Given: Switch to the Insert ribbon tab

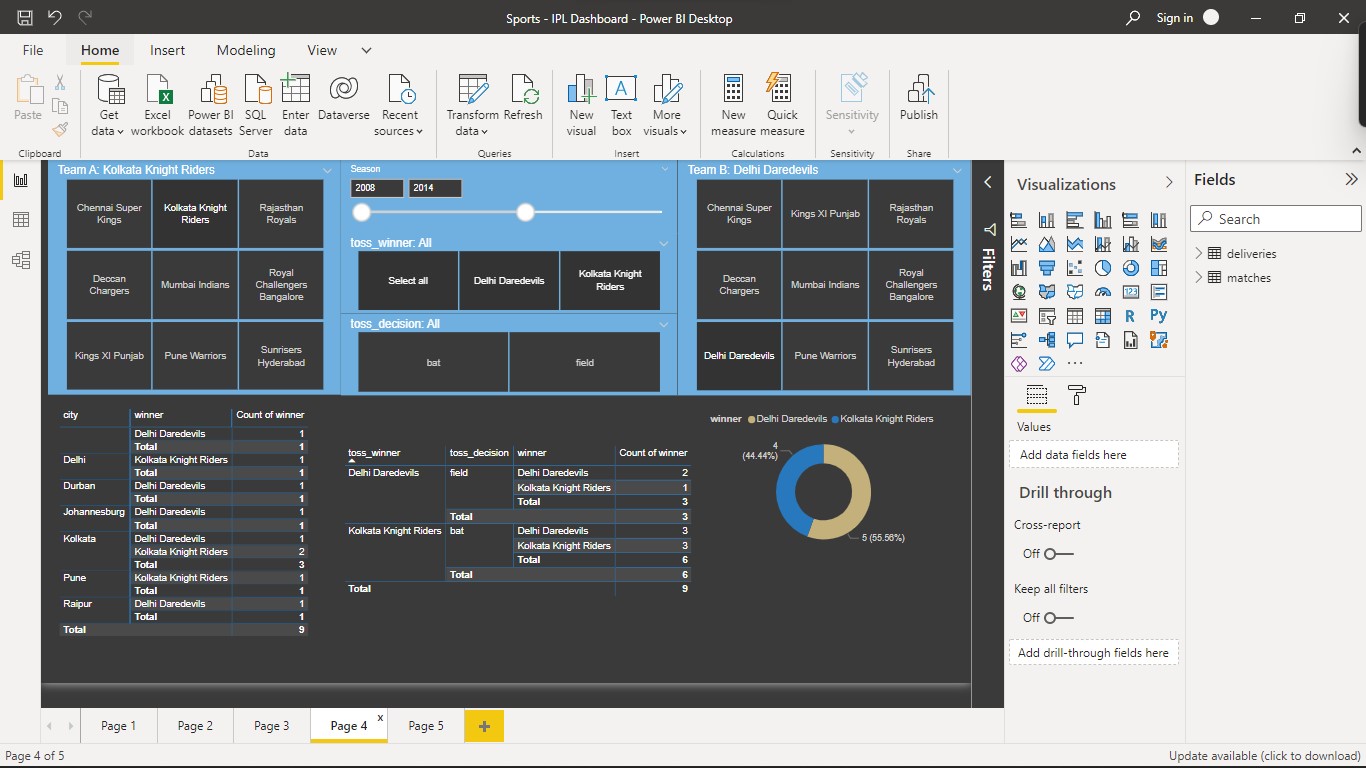Looking at the screenshot, I should (167, 50).
